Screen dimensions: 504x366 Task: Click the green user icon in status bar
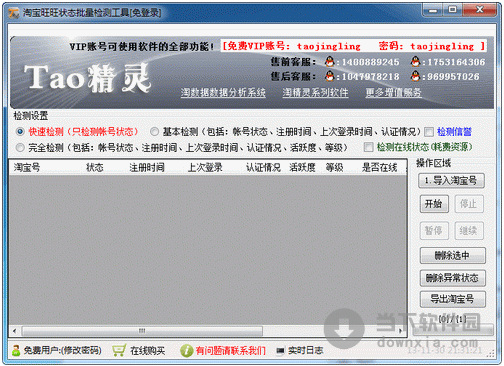[x=16, y=350]
